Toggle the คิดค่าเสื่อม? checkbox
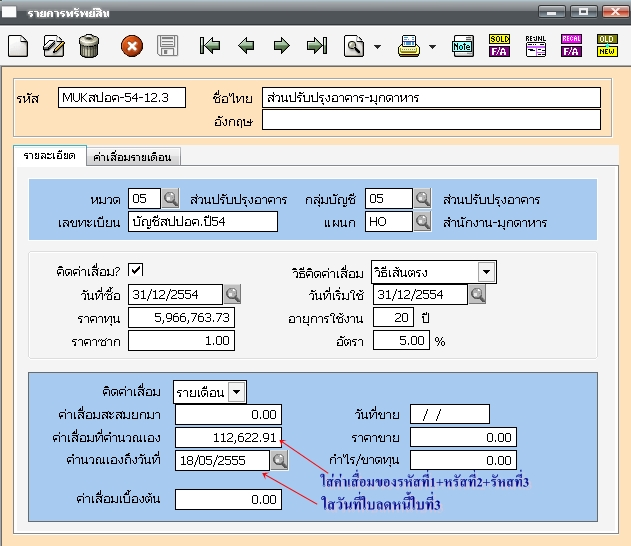 click(136, 270)
